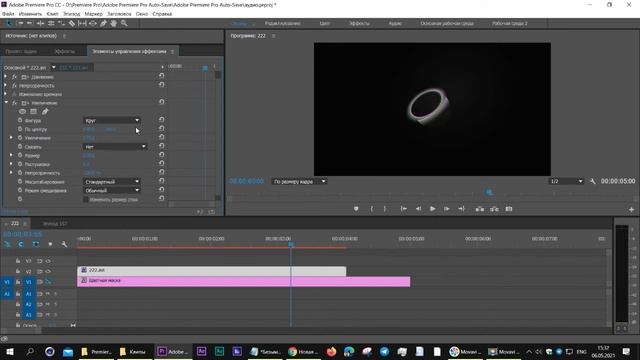This screenshot has height=360, width=640.
Task: Open the Цвет workspace
Action: (x=325, y=24)
